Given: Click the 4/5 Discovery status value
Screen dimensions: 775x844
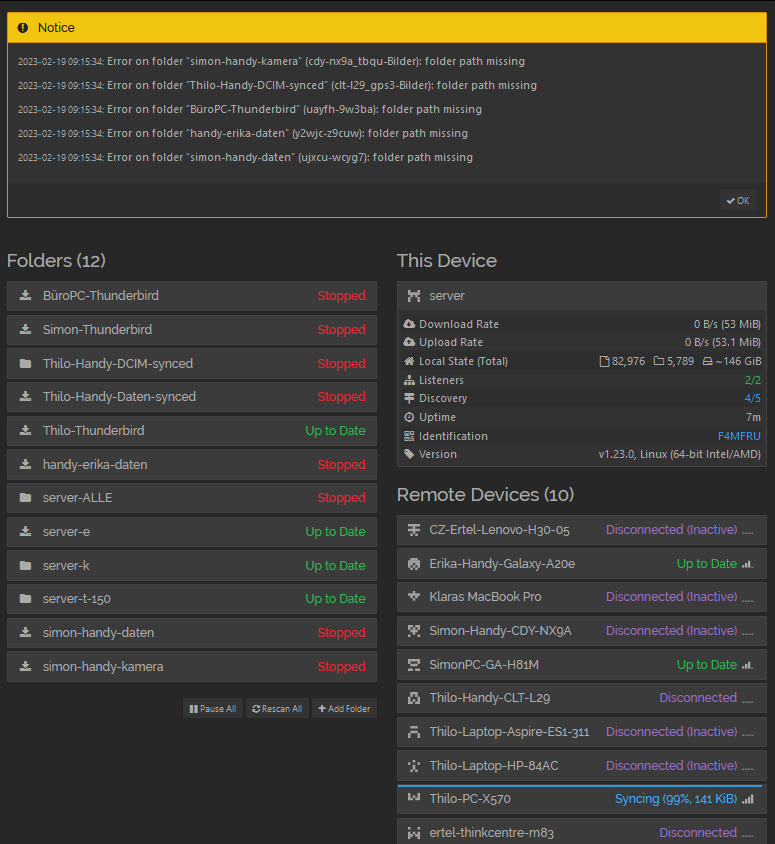Looking at the screenshot, I should pyautogui.click(x=752, y=398).
